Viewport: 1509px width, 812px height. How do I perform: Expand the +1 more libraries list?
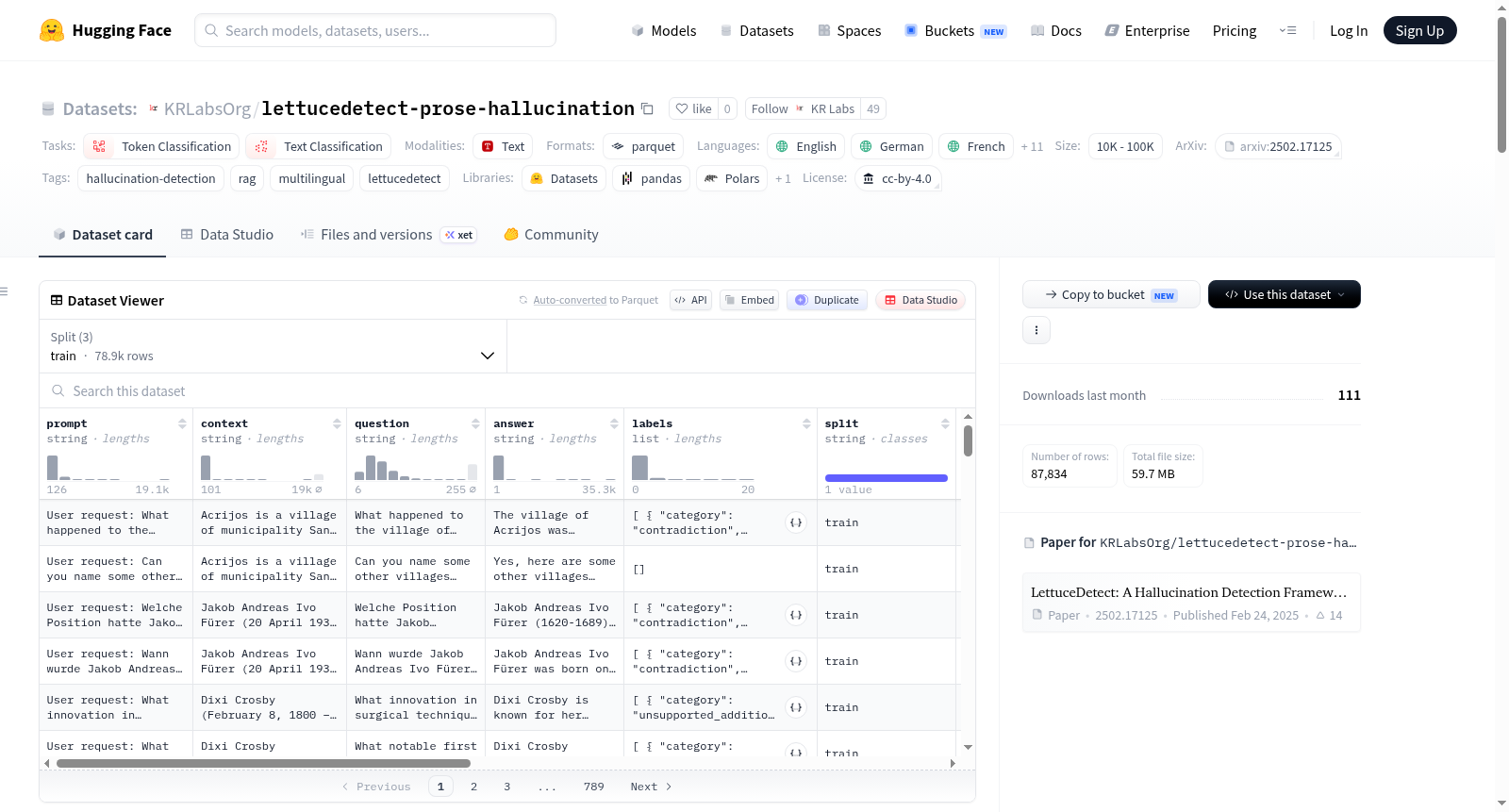point(783,178)
